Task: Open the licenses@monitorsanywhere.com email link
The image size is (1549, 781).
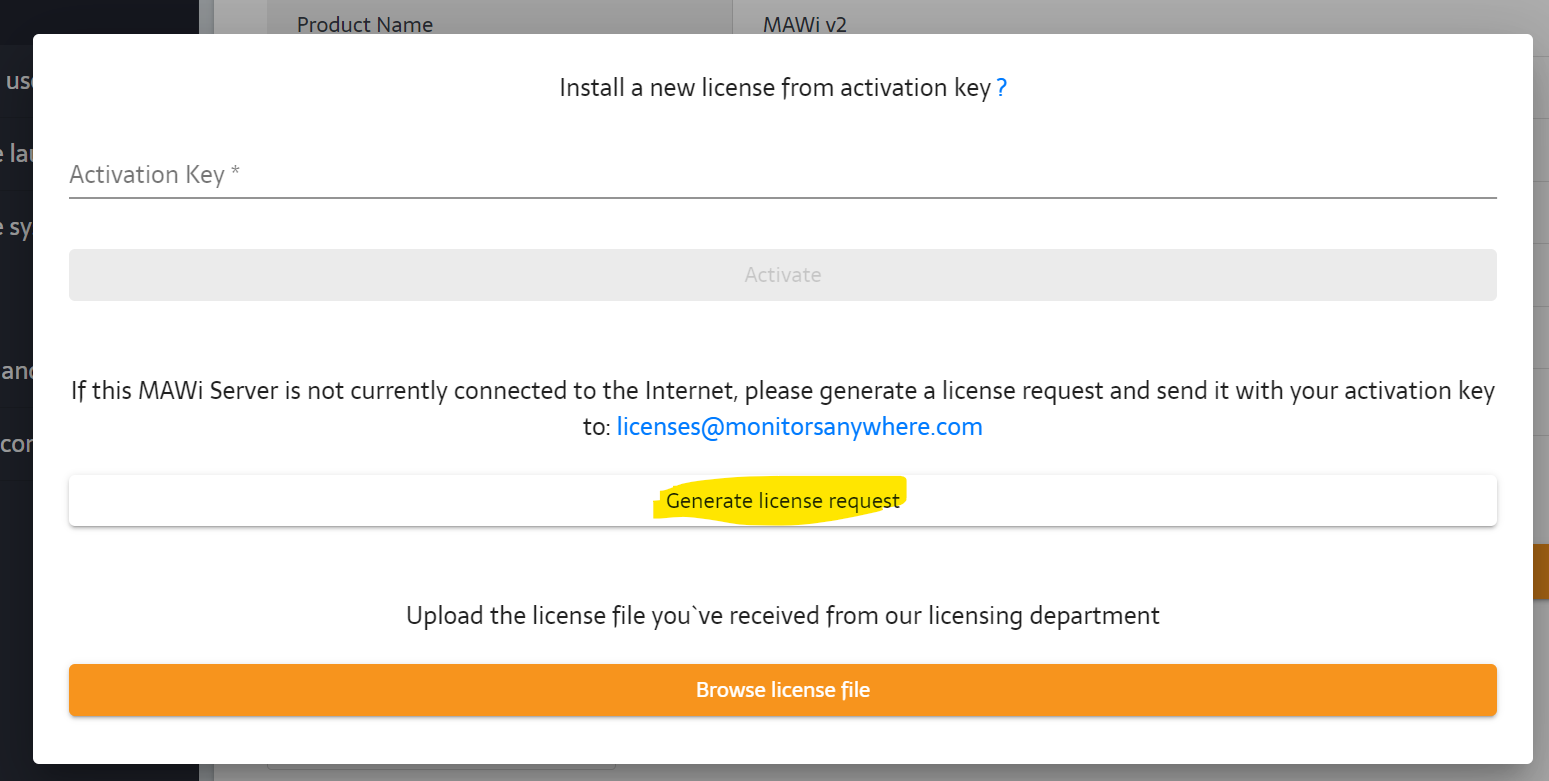Action: point(799,427)
